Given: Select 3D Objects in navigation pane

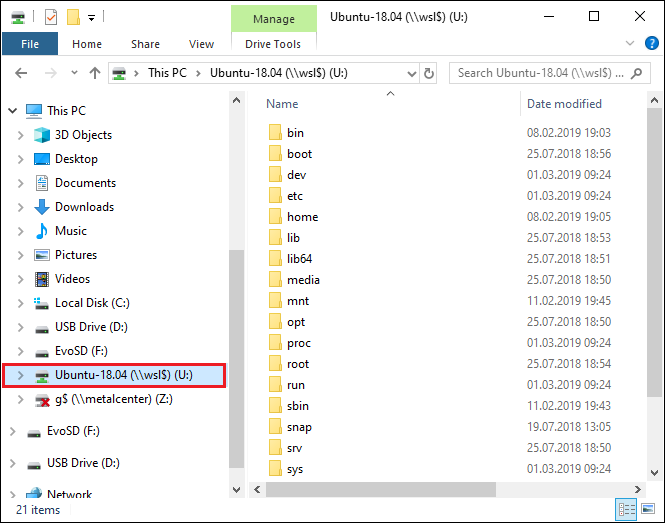Looking at the screenshot, I should click(83, 135).
